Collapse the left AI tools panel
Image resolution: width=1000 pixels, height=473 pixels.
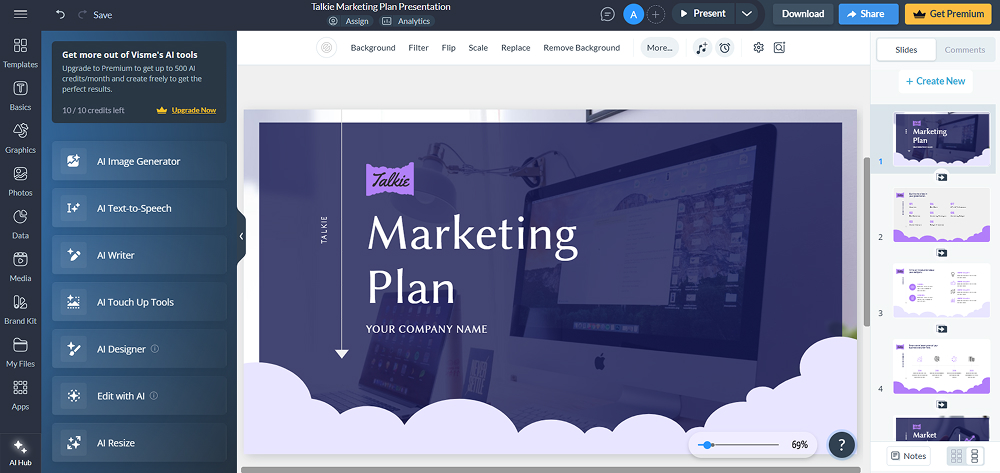coord(241,236)
